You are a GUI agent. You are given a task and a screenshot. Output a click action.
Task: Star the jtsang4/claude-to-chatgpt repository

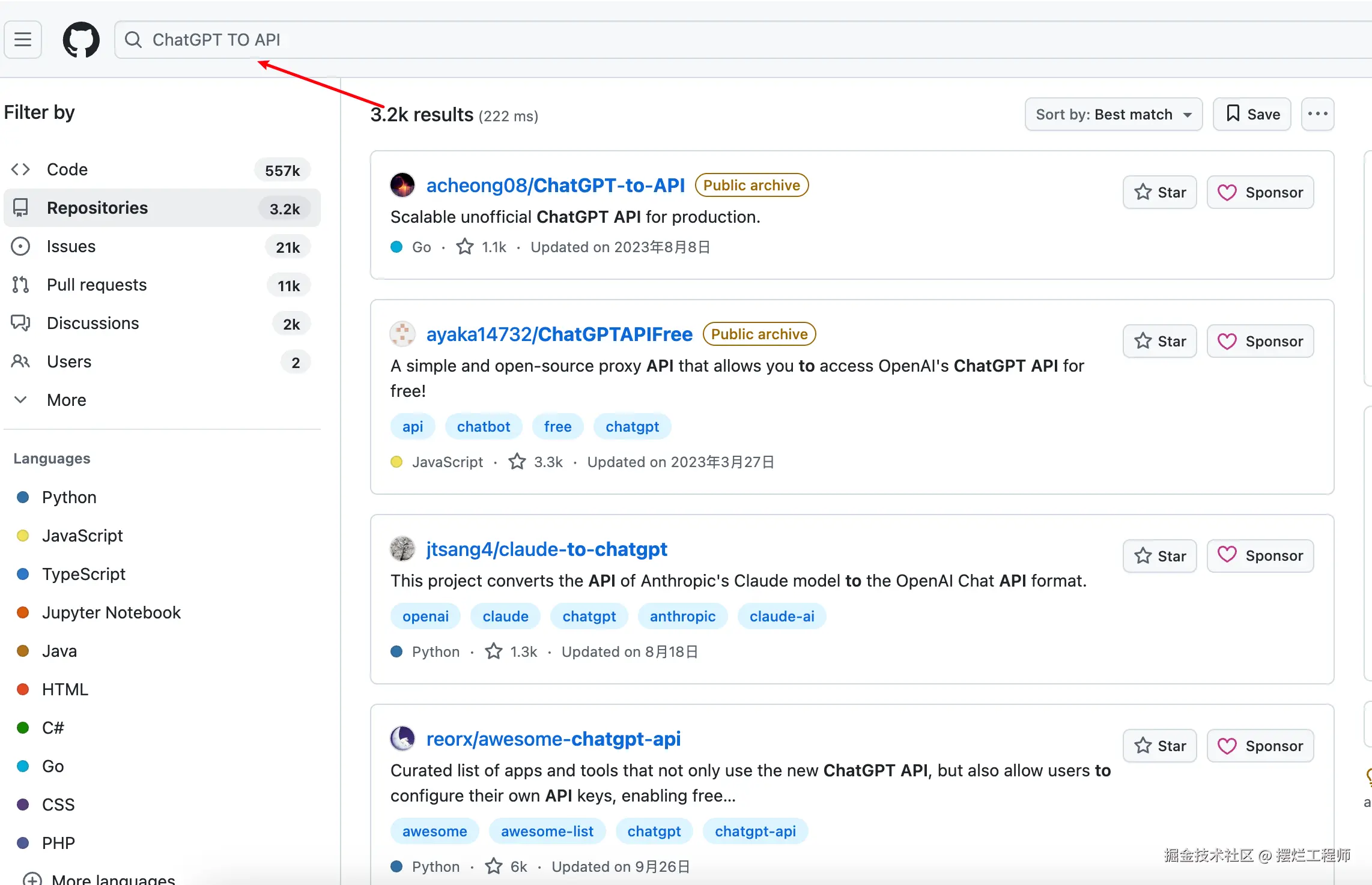point(1159,556)
